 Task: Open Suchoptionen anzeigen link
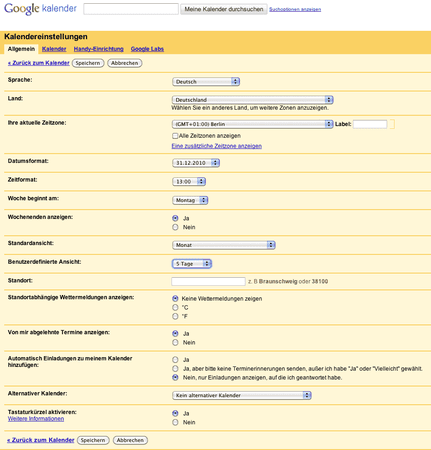[x=295, y=9]
